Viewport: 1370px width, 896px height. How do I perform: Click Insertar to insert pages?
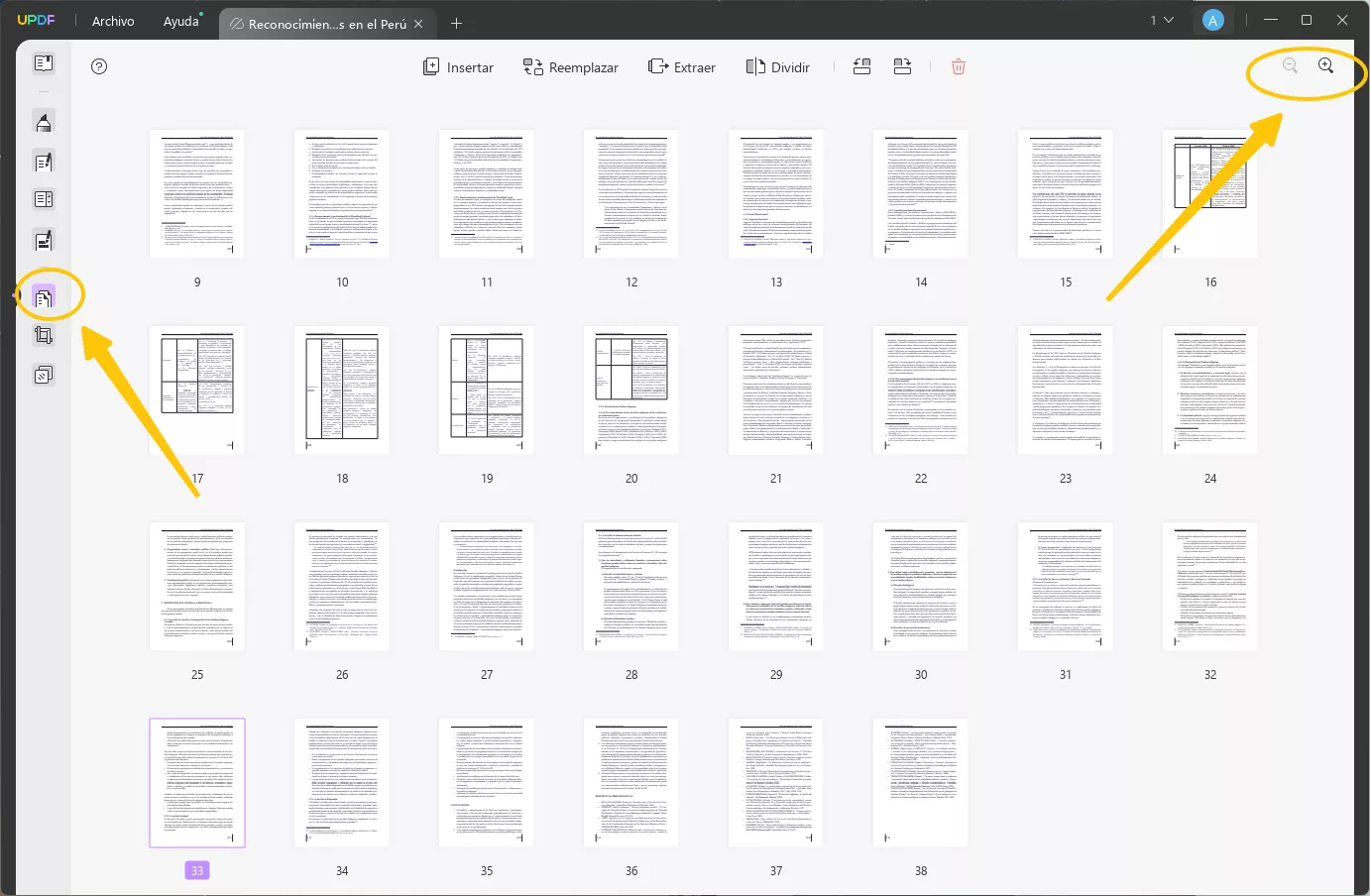click(x=458, y=67)
